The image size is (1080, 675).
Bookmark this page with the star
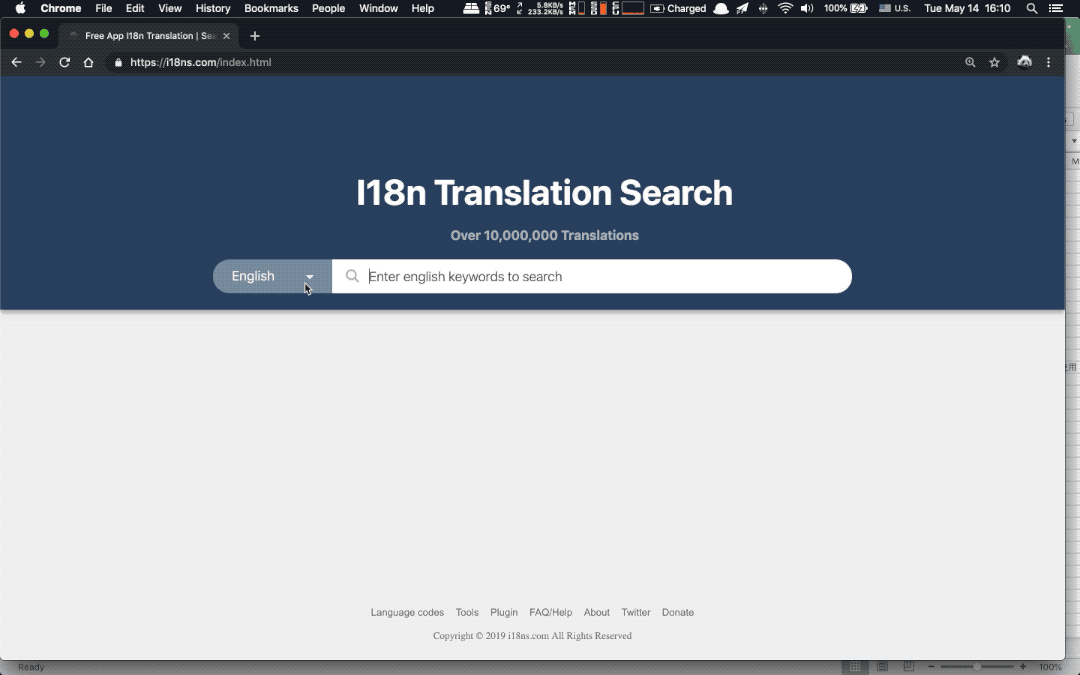tap(995, 62)
